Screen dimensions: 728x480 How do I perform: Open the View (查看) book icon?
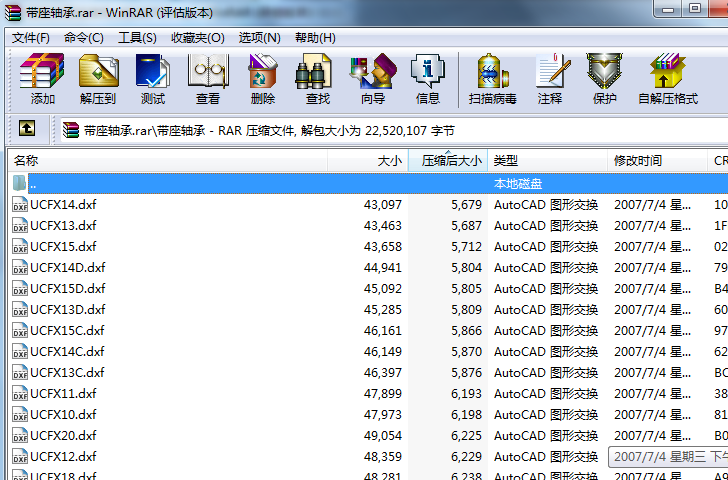pyautogui.click(x=208, y=71)
